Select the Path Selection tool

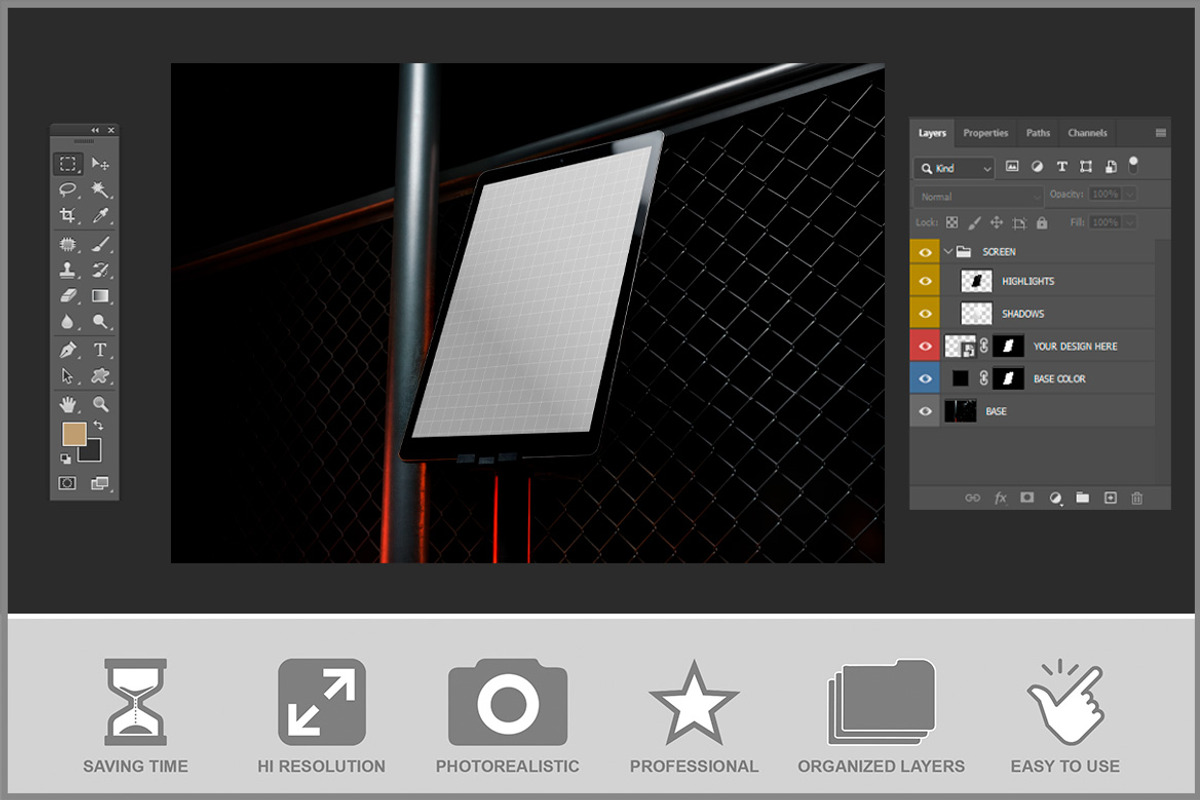click(x=68, y=376)
